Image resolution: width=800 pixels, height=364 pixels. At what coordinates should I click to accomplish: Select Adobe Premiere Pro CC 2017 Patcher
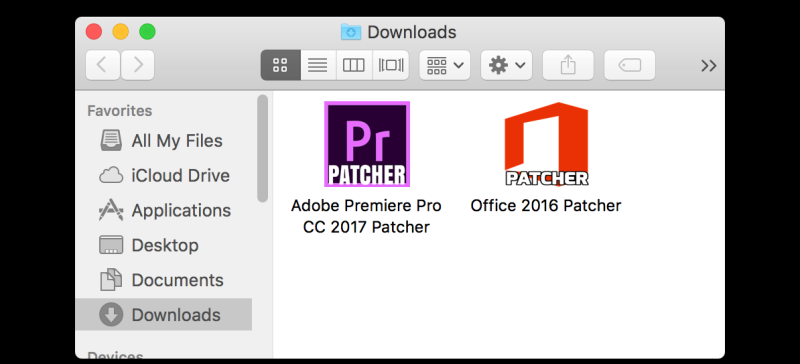click(367, 144)
